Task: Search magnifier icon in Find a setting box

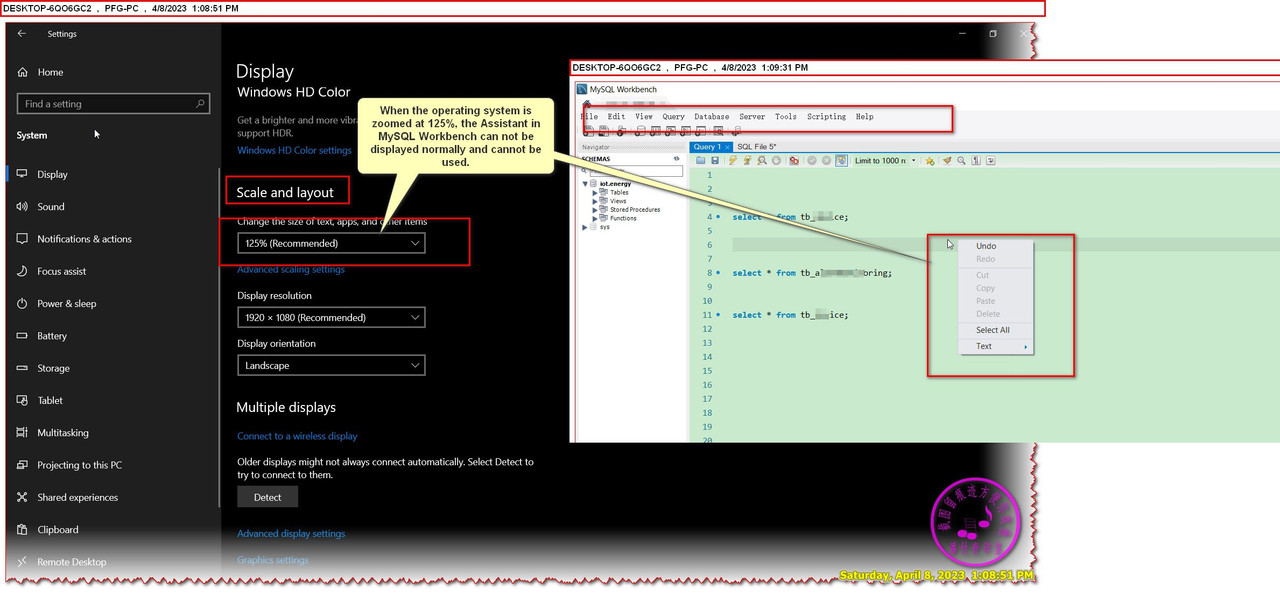Action: point(201,103)
